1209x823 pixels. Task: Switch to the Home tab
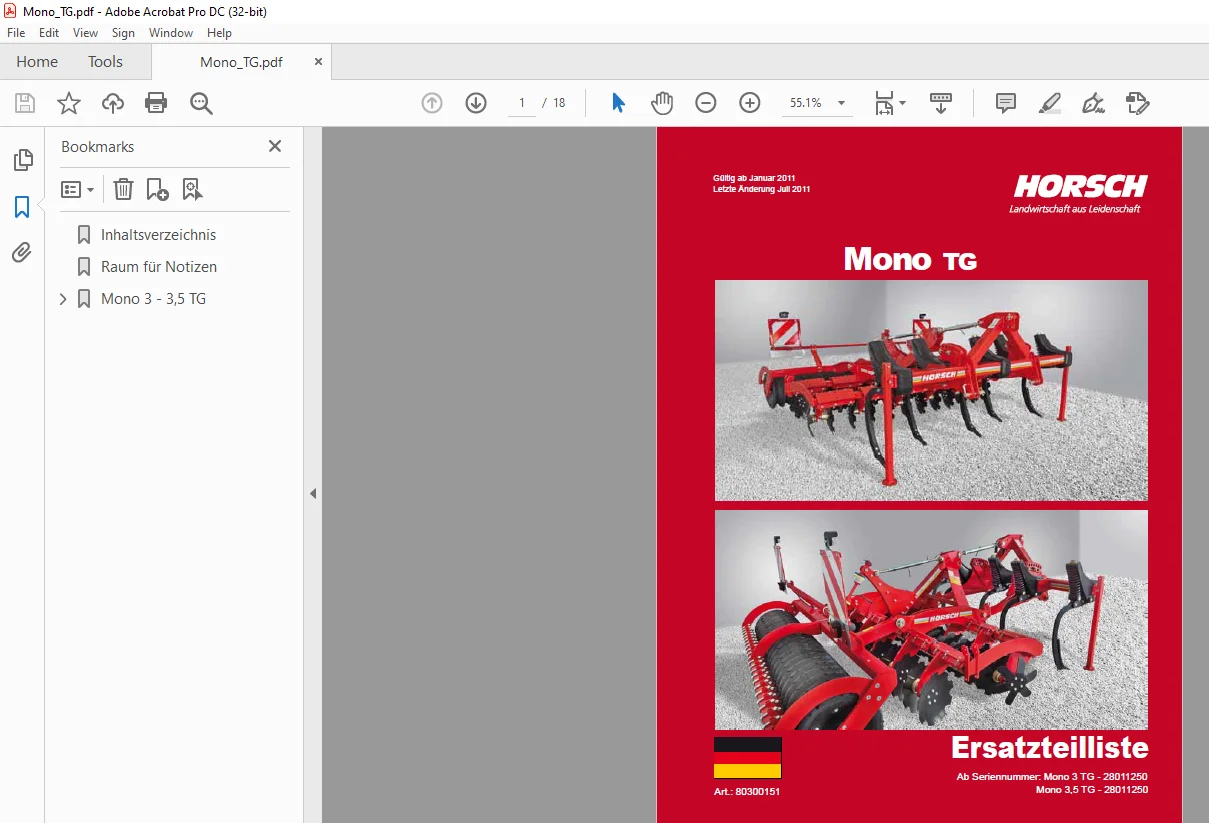click(x=37, y=62)
